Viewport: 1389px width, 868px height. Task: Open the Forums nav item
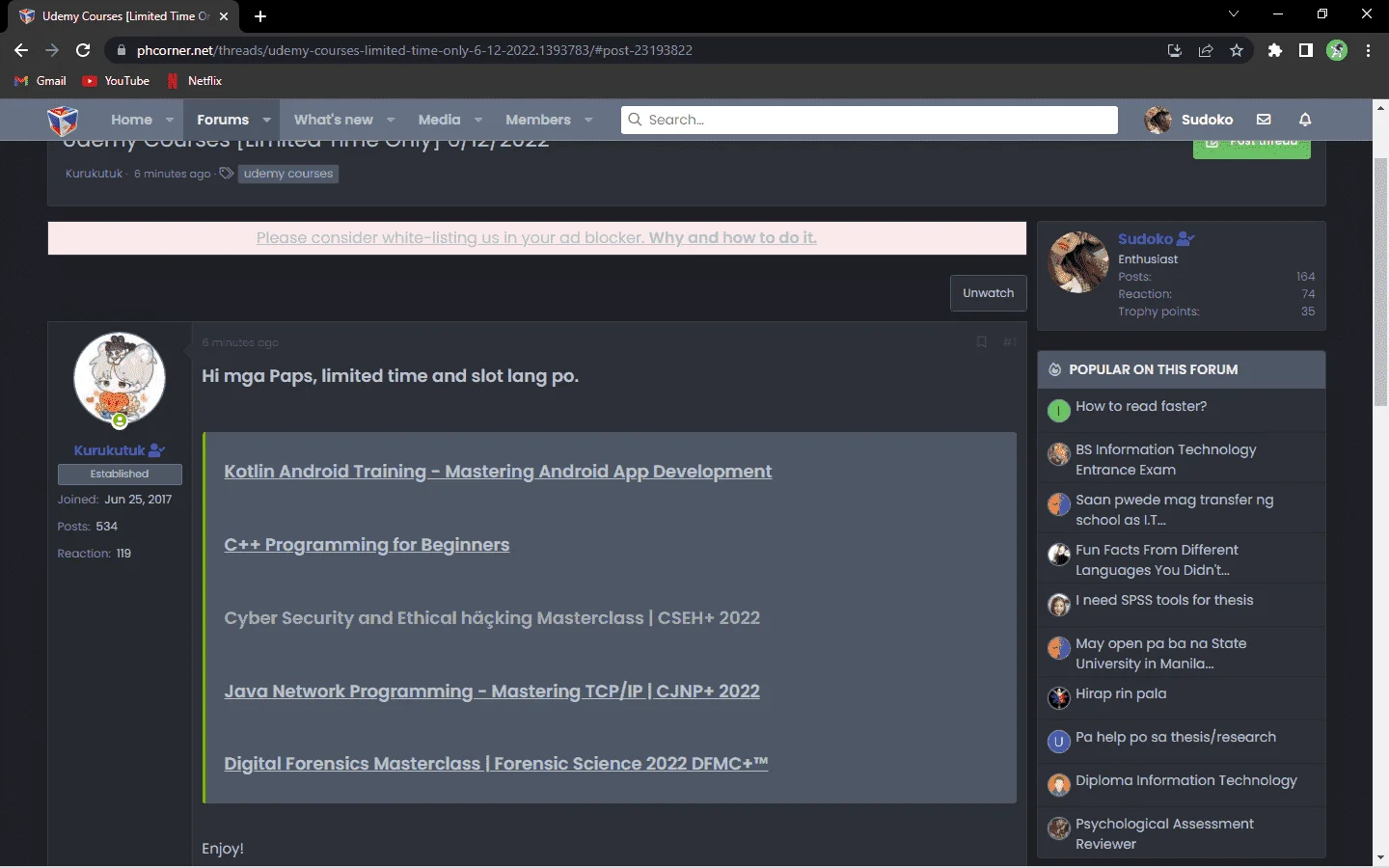[x=223, y=120]
